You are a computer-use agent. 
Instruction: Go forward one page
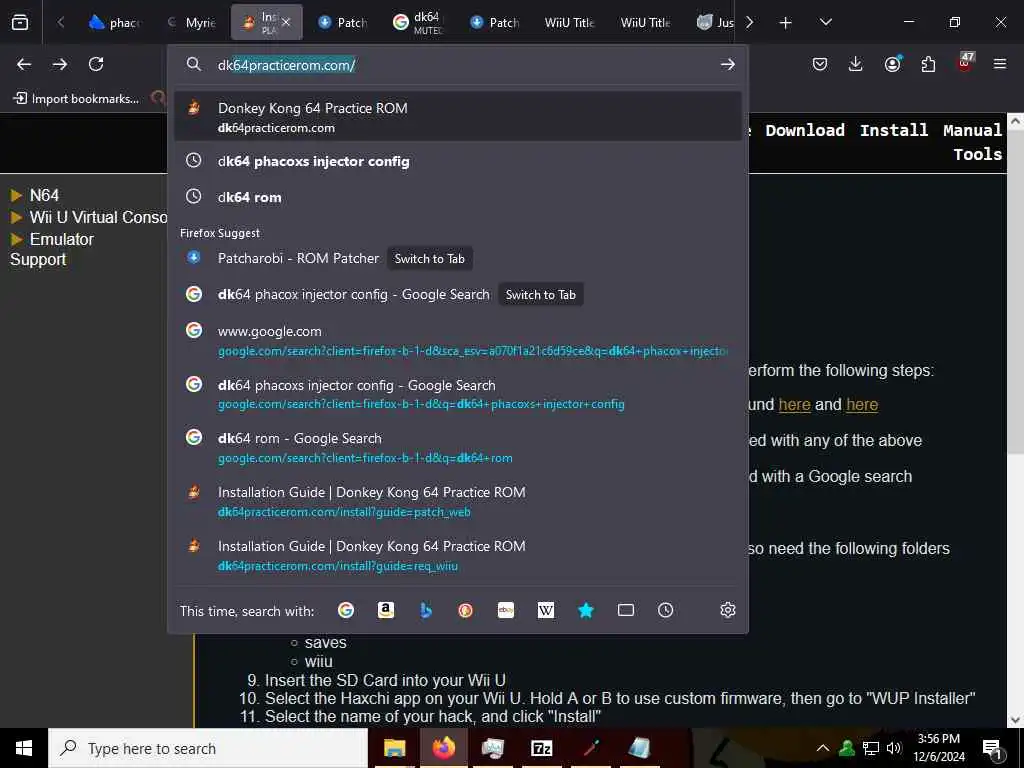(59, 64)
